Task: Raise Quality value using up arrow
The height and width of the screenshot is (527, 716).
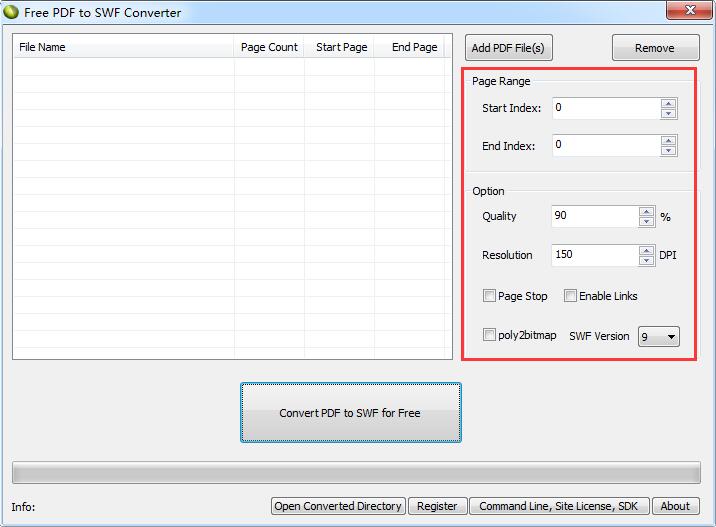Action: (646, 211)
